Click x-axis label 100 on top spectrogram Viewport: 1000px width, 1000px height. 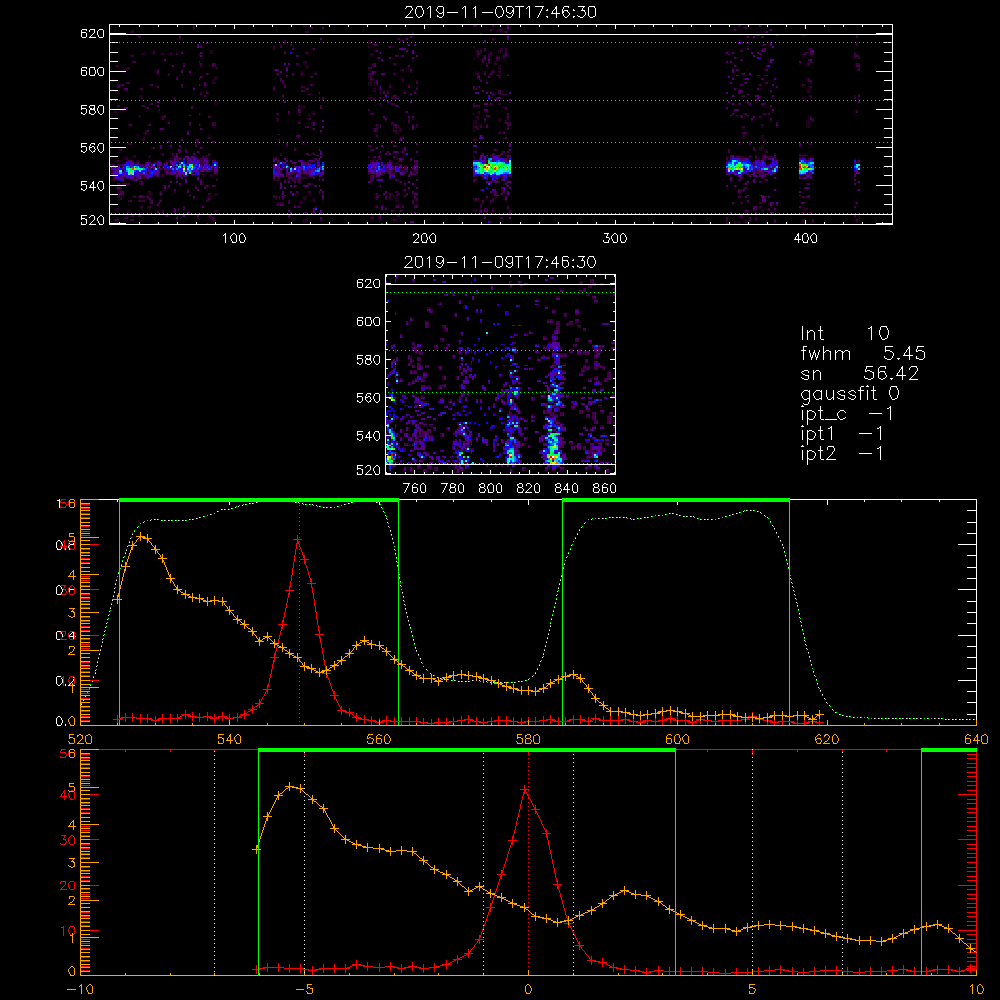click(234, 238)
